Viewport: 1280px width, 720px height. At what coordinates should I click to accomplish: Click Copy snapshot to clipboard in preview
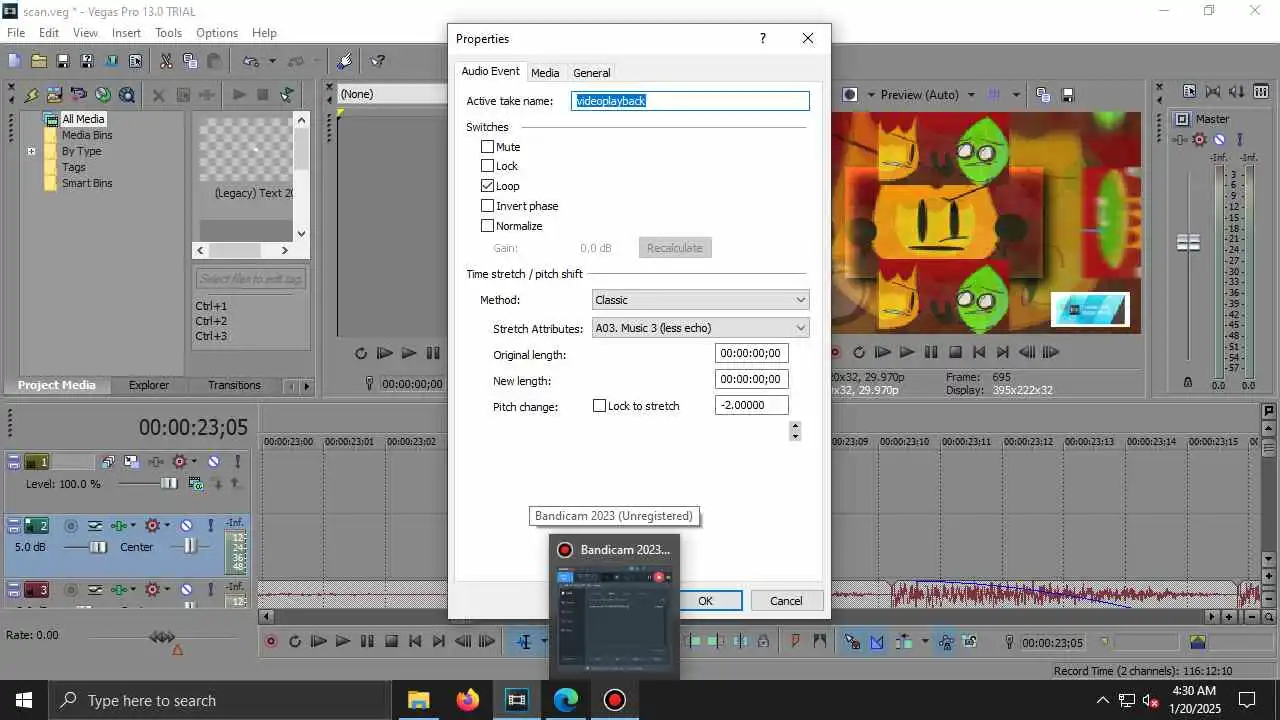1043,95
